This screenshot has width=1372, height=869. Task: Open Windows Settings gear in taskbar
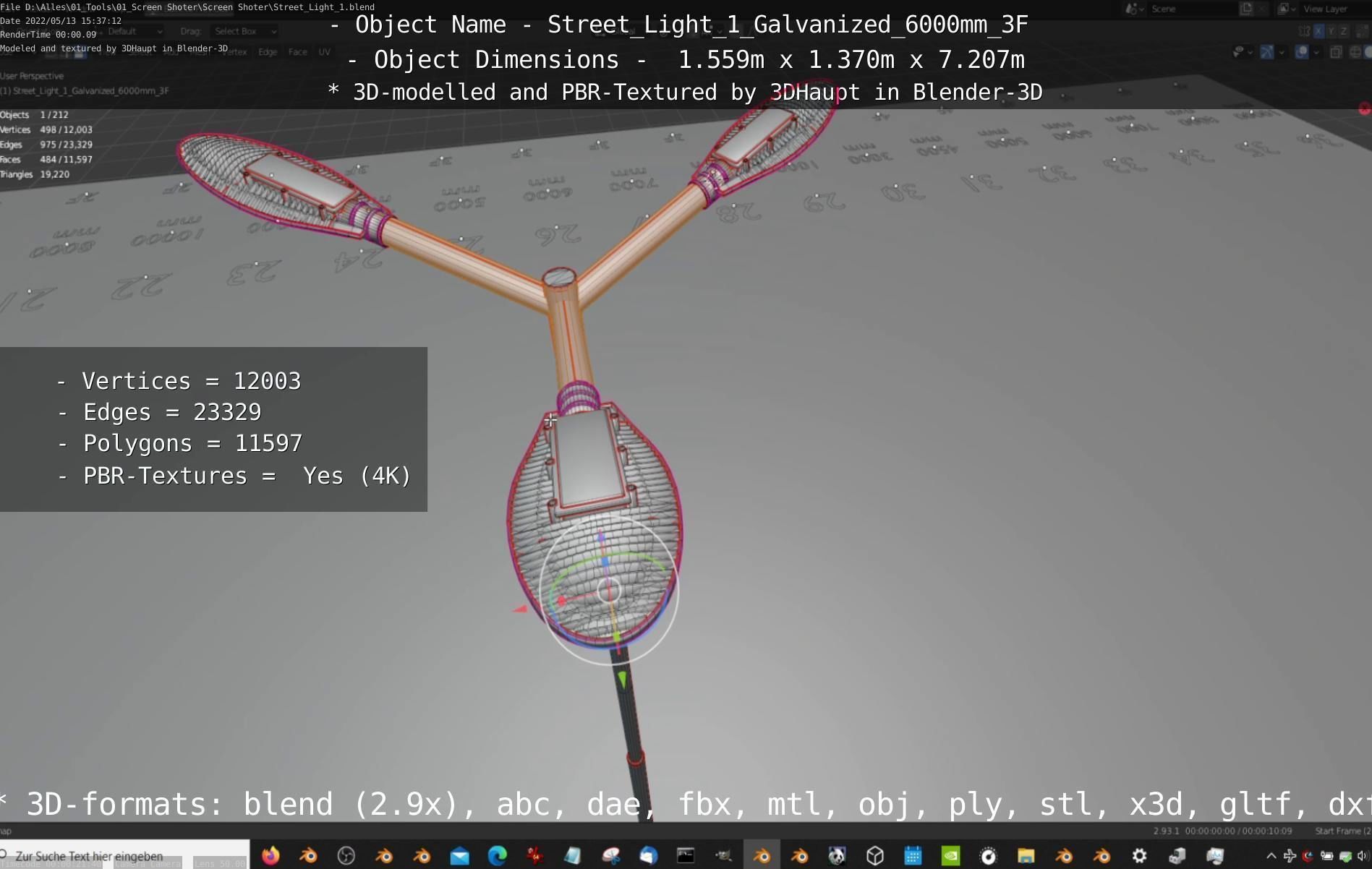(x=1139, y=856)
